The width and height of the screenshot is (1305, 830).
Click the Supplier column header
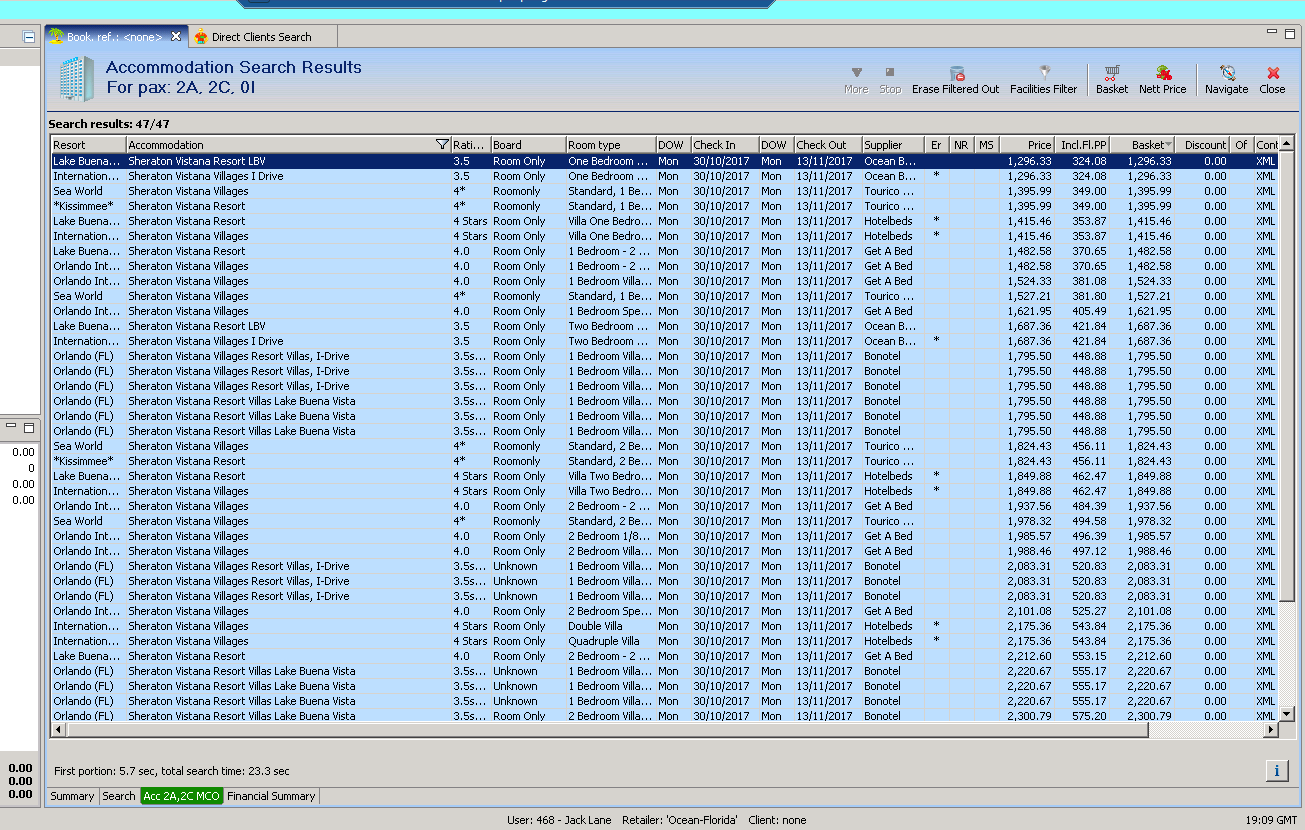894,145
